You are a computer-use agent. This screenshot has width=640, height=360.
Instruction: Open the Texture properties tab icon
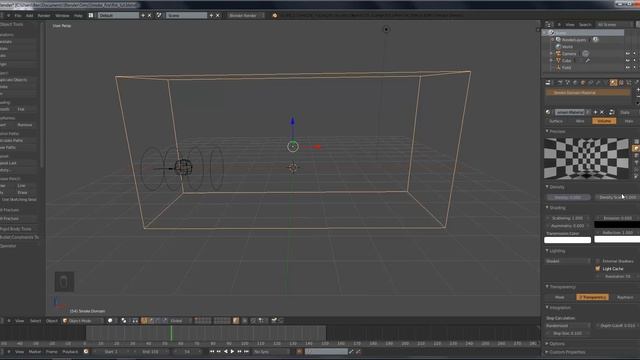(x=621, y=82)
